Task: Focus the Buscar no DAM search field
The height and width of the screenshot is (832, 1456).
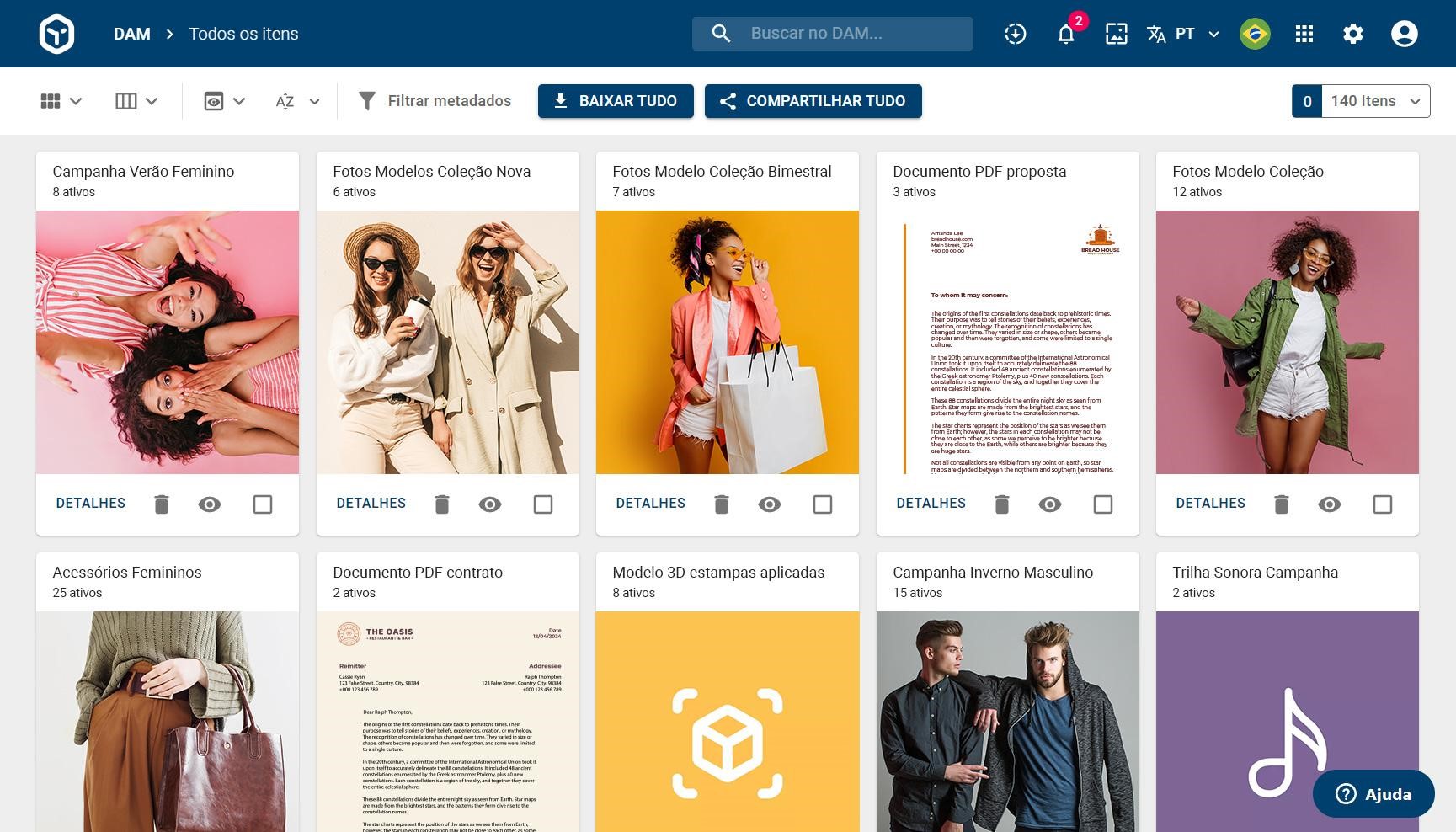Action: (x=833, y=34)
